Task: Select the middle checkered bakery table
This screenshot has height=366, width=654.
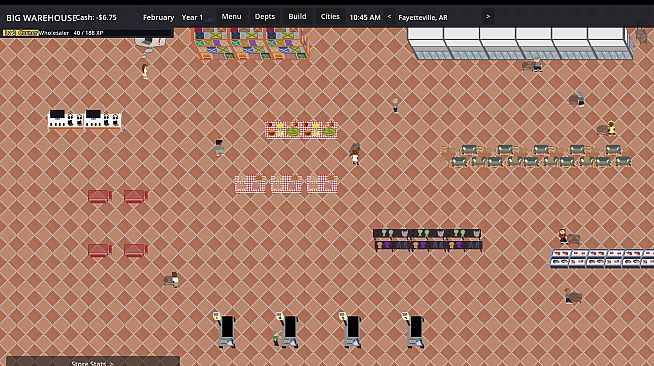Action: pos(286,184)
